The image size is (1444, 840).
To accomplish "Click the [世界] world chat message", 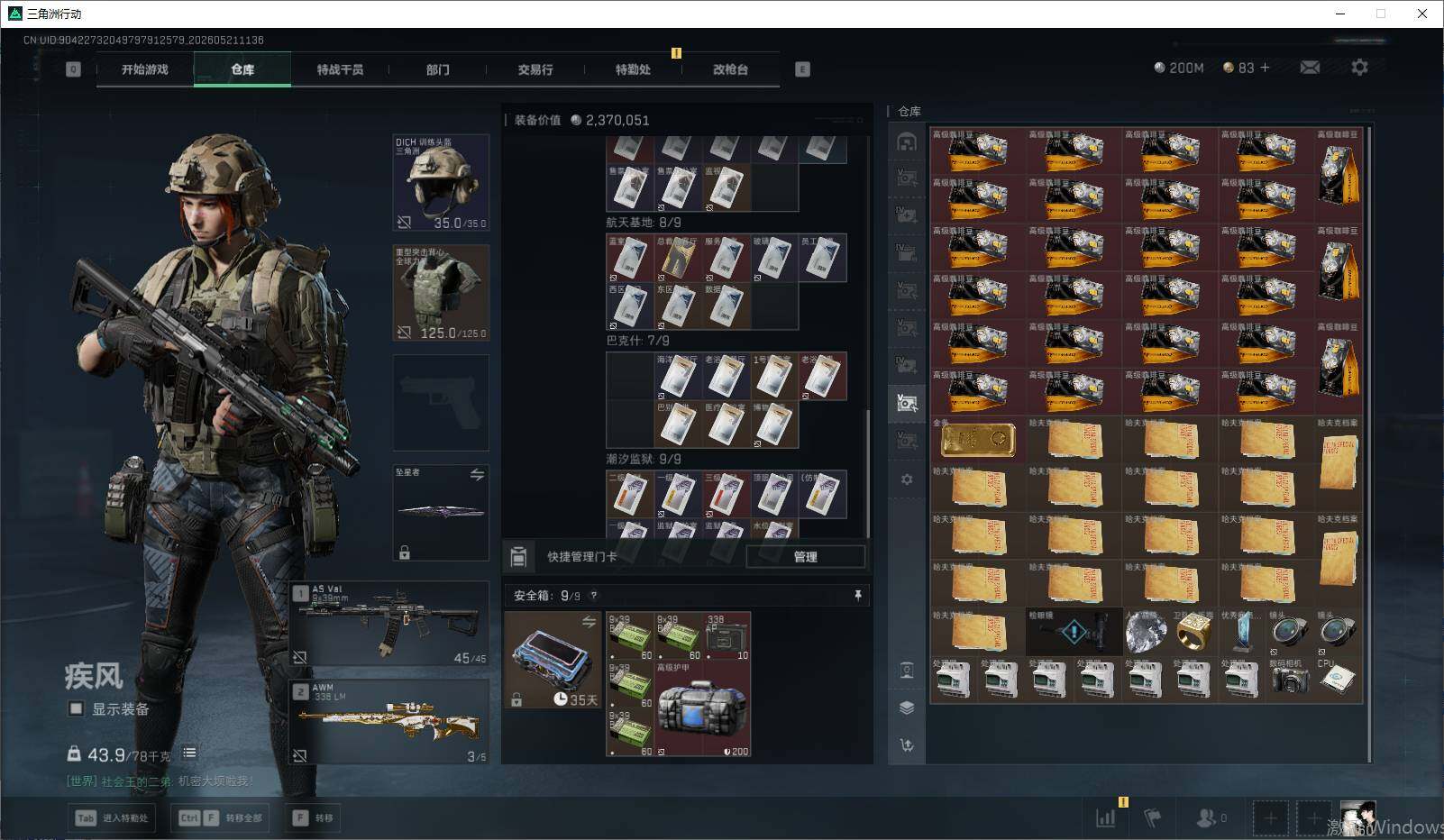I will click(x=160, y=781).
